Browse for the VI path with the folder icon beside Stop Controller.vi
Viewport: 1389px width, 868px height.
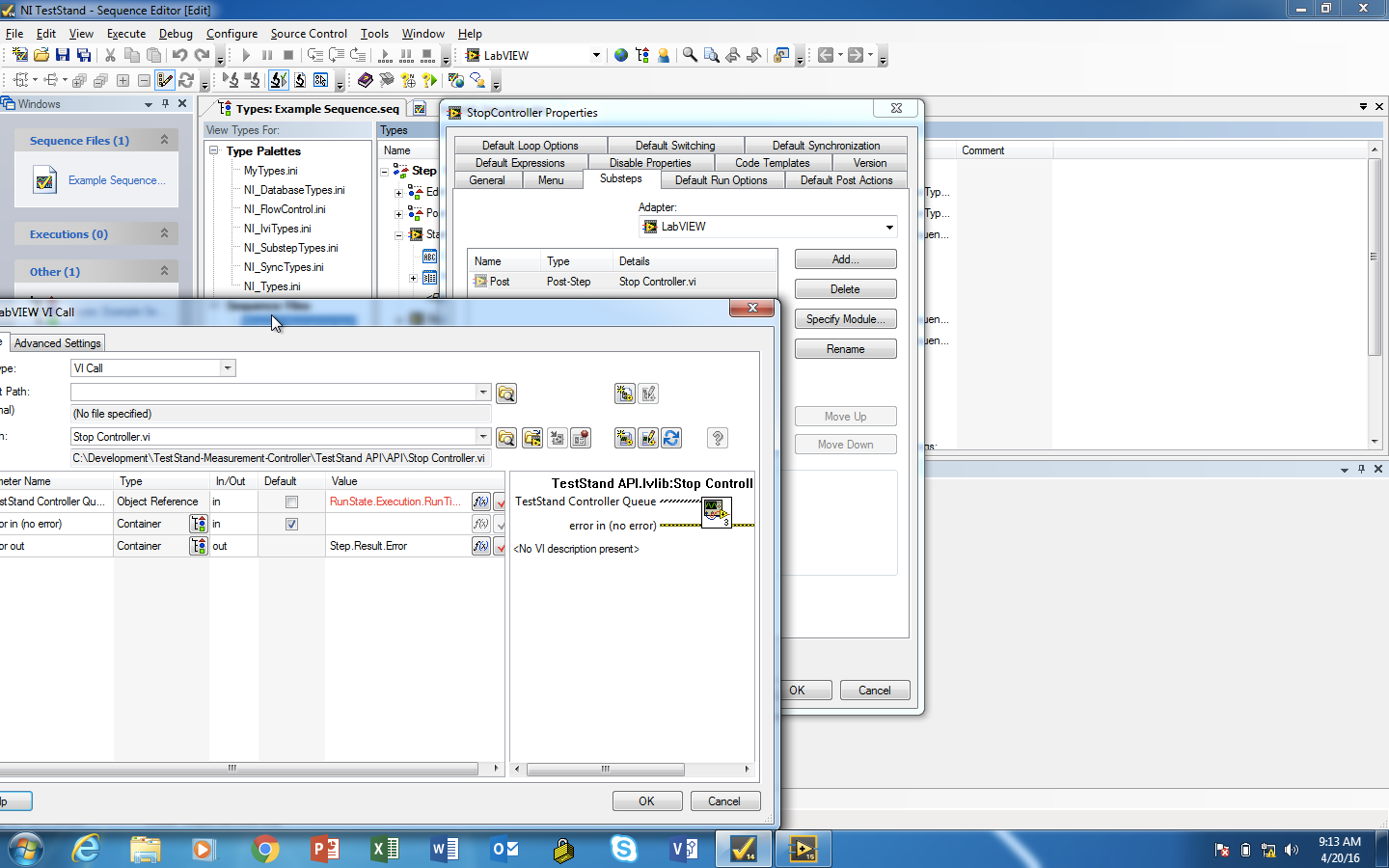506,438
